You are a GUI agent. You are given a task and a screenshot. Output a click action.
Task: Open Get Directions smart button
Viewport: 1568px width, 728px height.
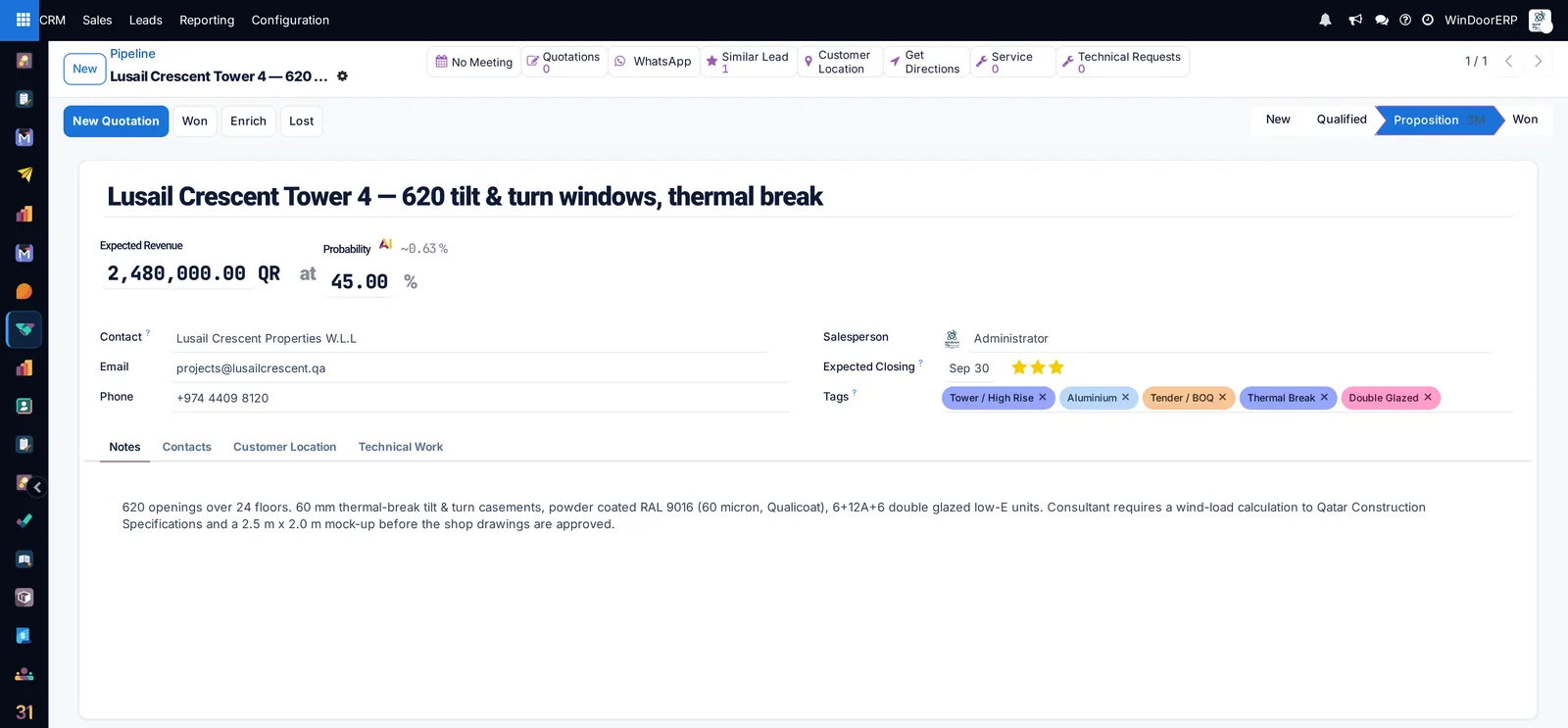(x=926, y=62)
